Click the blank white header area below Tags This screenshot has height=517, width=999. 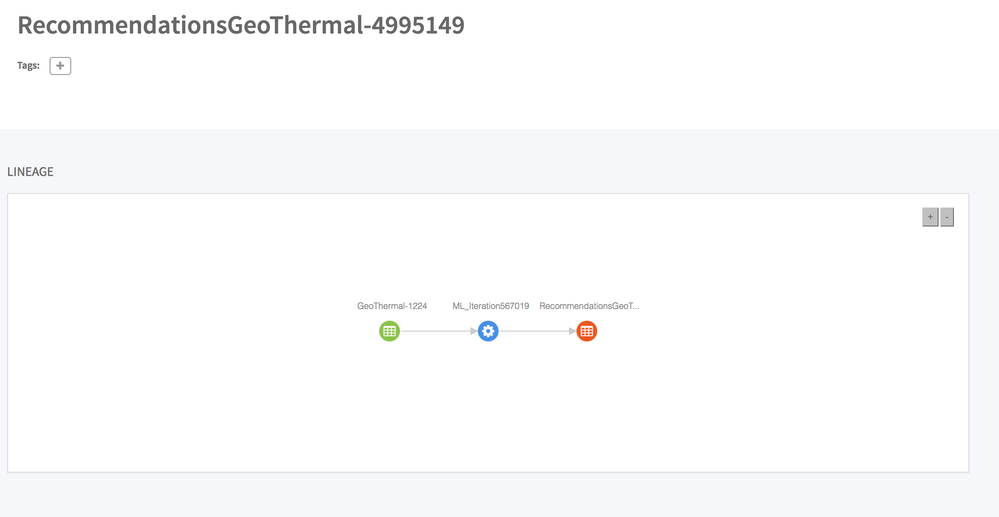500,105
